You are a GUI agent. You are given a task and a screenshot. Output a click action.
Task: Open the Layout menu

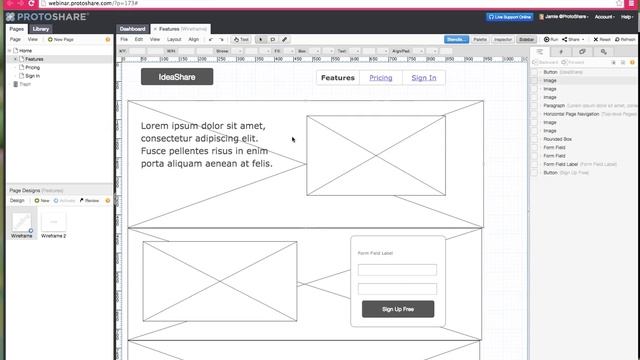click(174, 40)
